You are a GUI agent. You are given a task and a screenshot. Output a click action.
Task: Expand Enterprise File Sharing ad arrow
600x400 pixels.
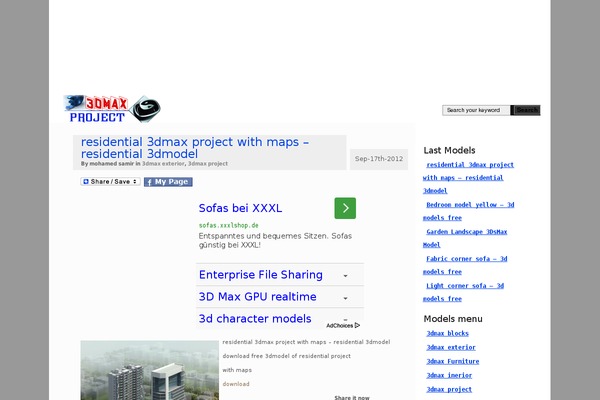[x=345, y=276]
